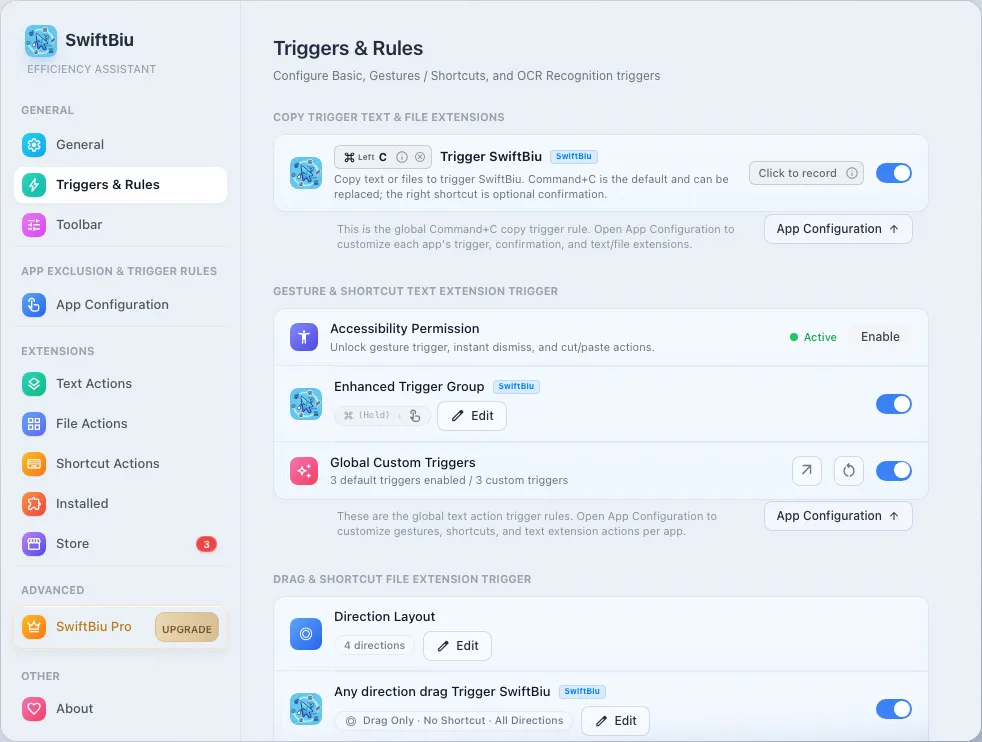This screenshot has height=742, width=982.
Task: Edit Any direction drag trigger
Action: click(615, 721)
